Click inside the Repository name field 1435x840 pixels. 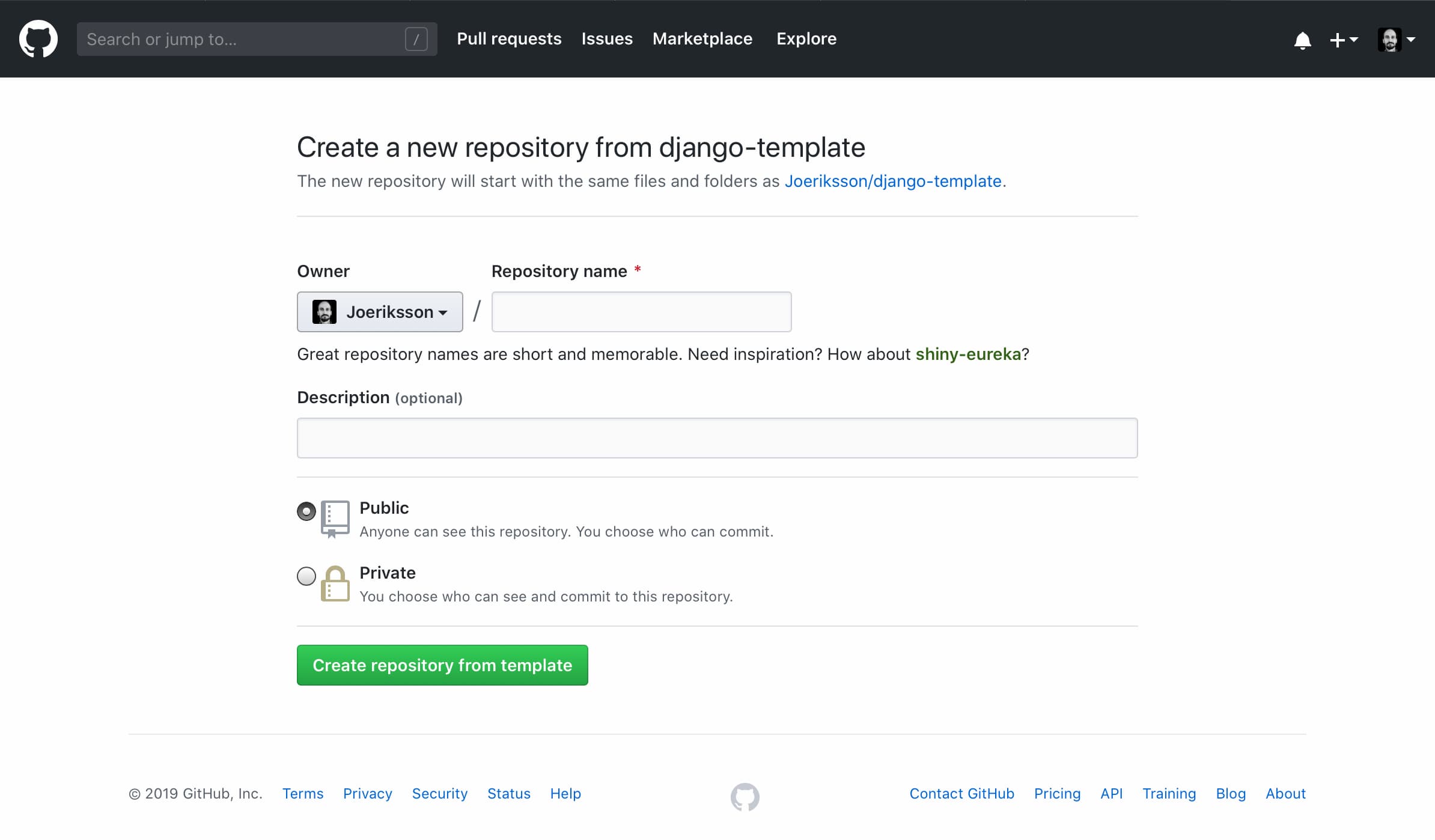pyautogui.click(x=641, y=312)
